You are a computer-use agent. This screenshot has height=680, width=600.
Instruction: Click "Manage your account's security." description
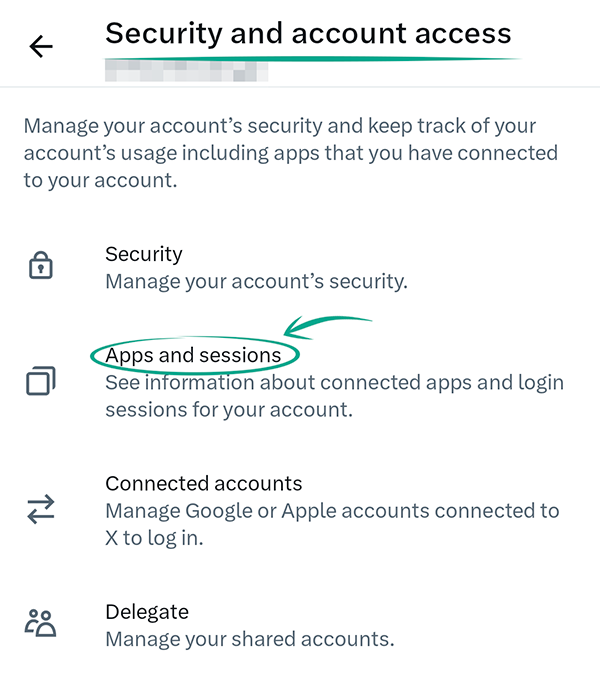pyautogui.click(x=256, y=281)
